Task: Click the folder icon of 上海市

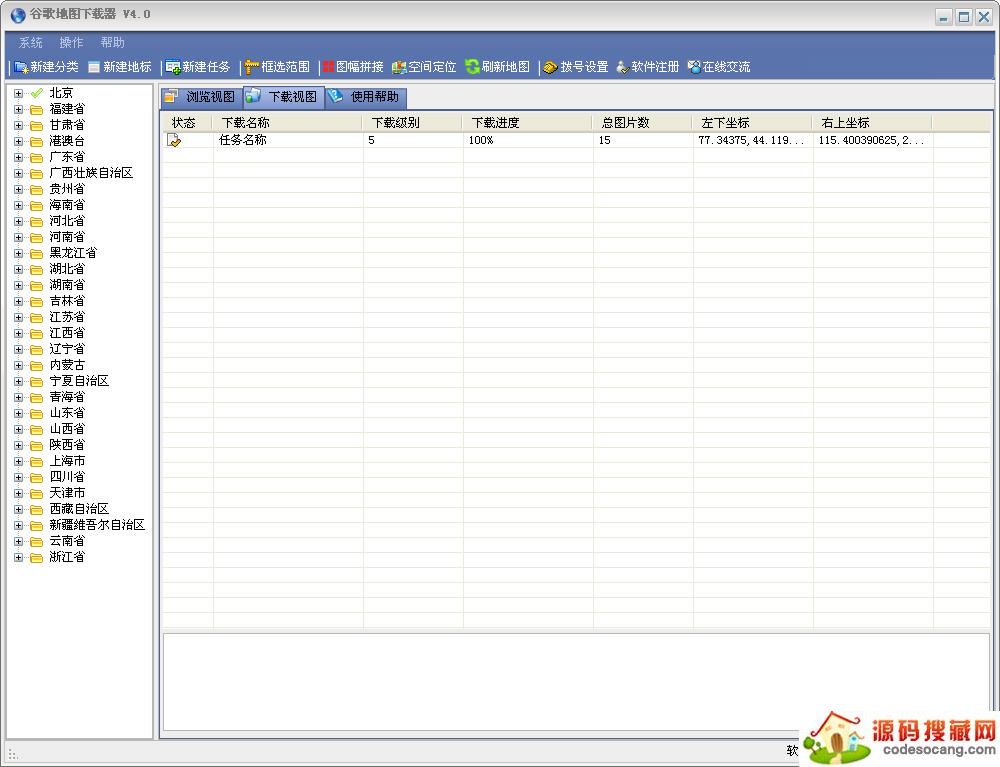Action: 37,462
